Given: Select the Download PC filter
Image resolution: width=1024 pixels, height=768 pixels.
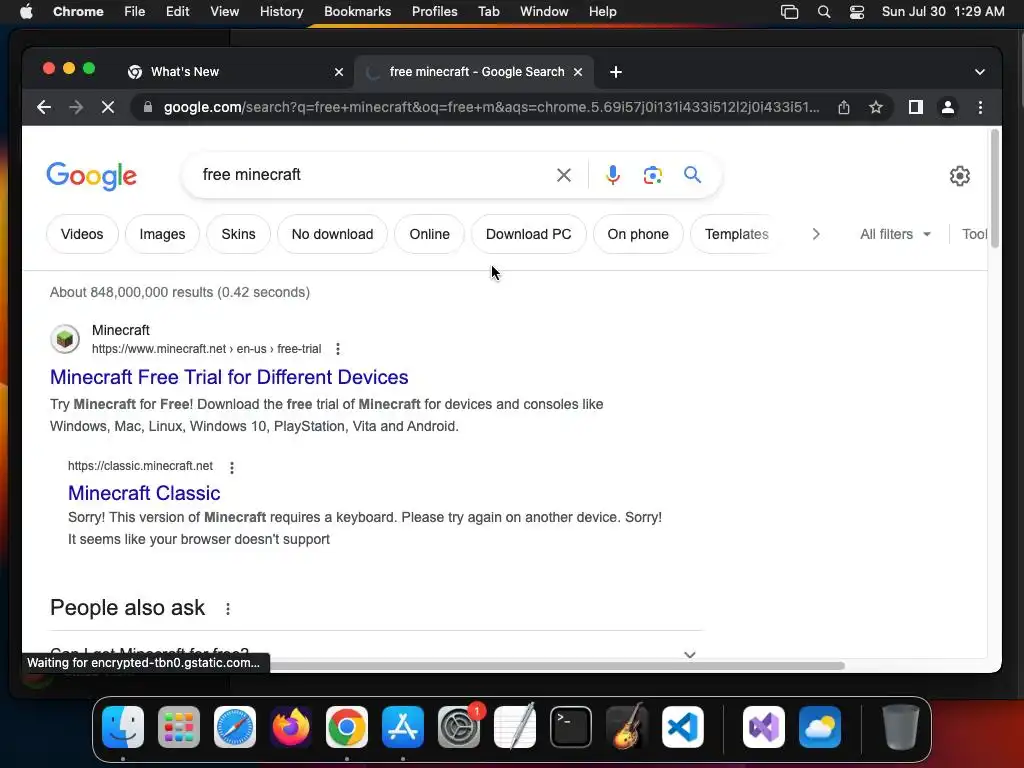Looking at the screenshot, I should [529, 234].
